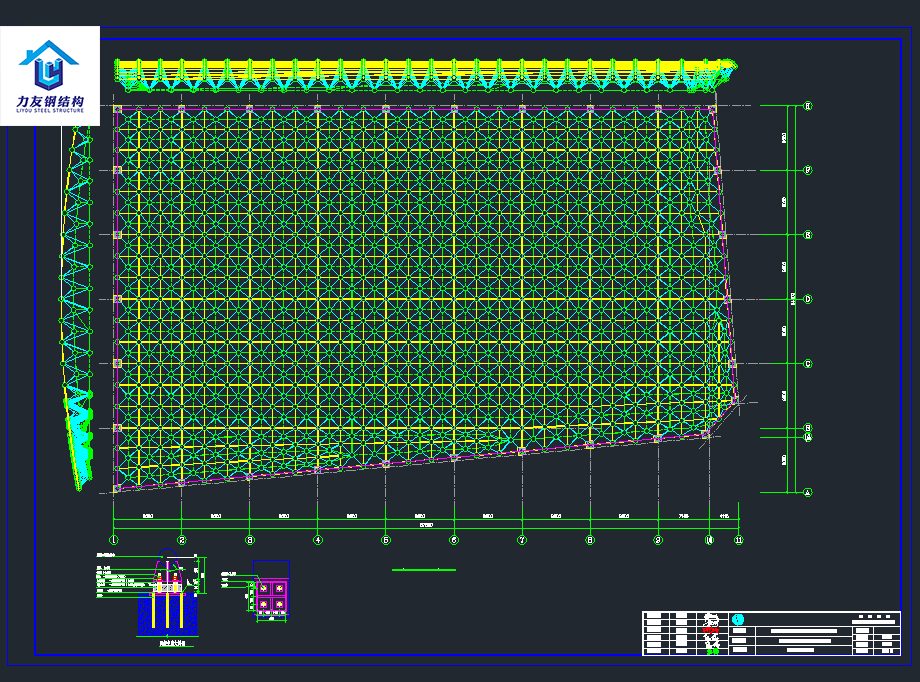Select grid axis bubble C on right

[x=808, y=364]
